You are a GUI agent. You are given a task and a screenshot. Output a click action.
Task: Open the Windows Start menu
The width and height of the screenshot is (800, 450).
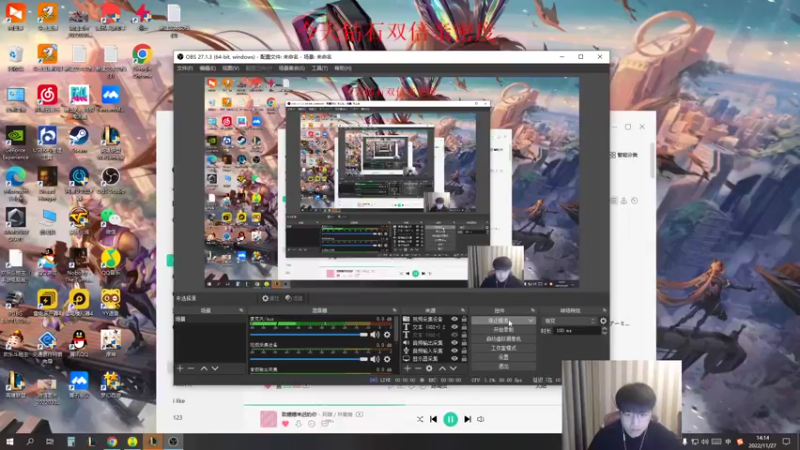pos(10,442)
